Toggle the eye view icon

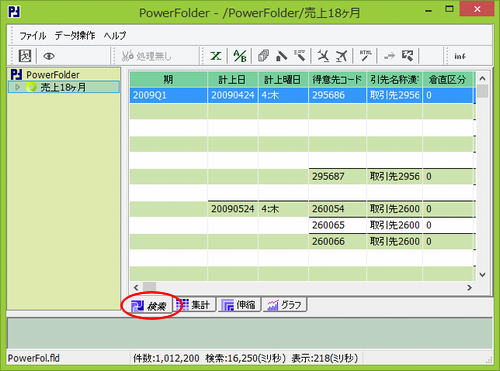[x=49, y=56]
